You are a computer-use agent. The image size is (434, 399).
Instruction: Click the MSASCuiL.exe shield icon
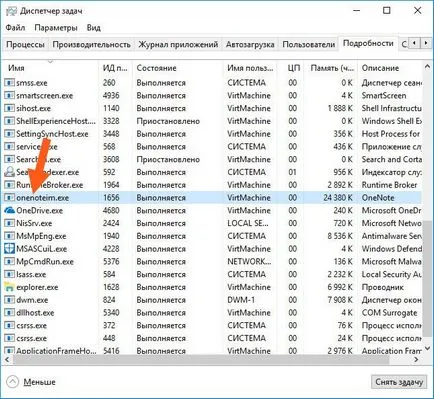(9, 249)
